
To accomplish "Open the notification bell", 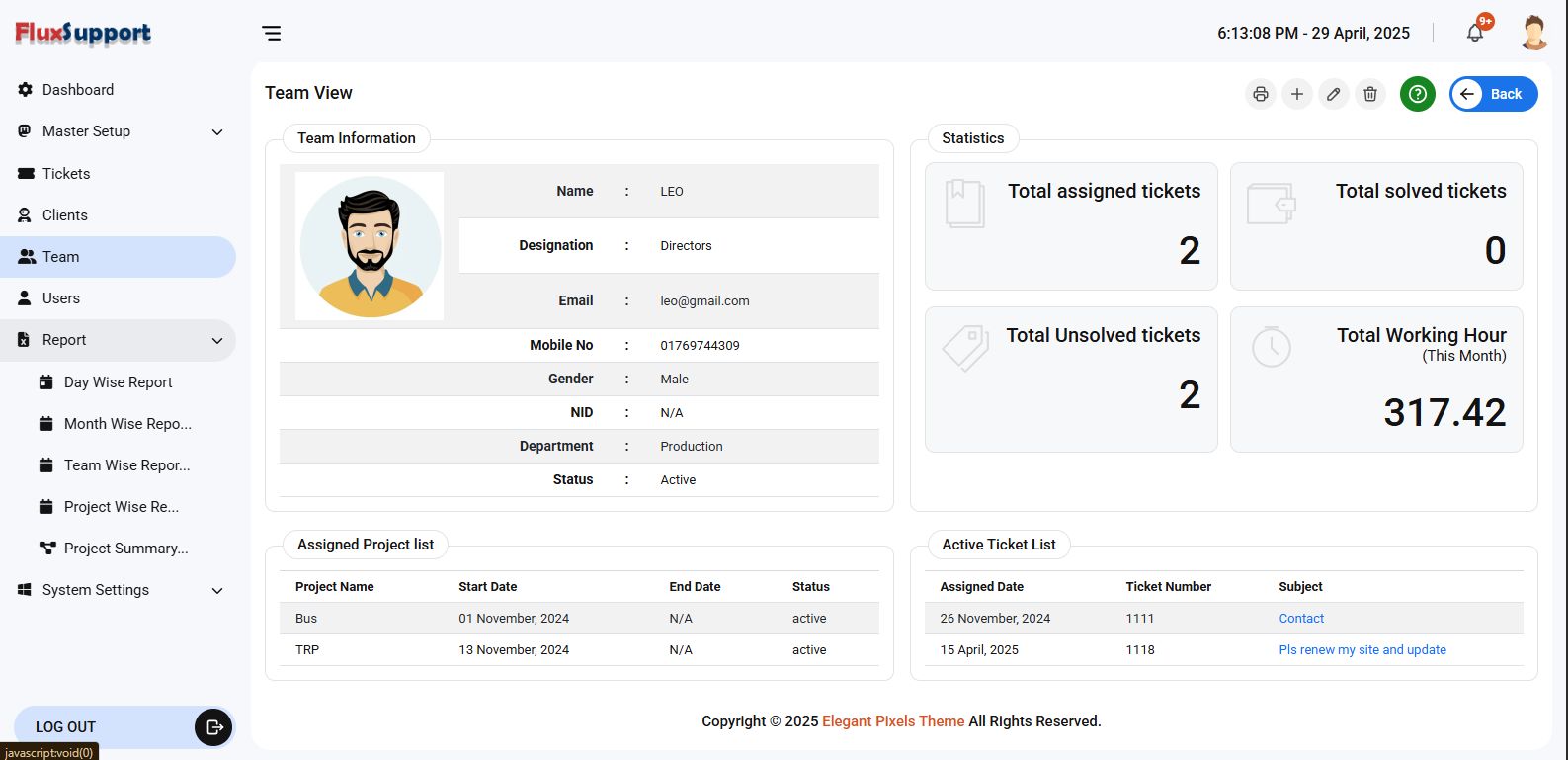I will (x=1475, y=33).
